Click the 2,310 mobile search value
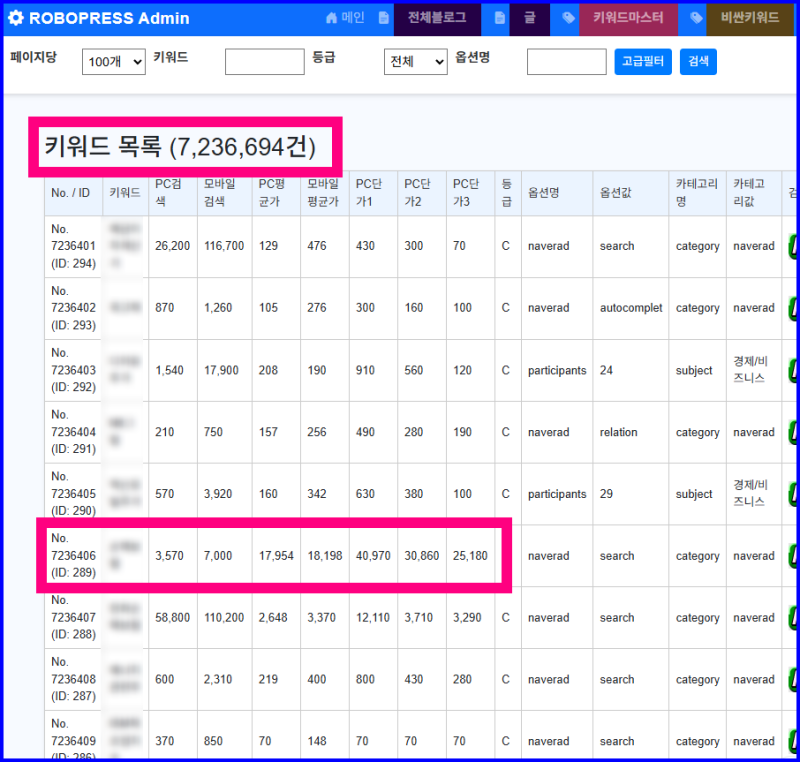The height and width of the screenshot is (762, 800). coord(218,679)
